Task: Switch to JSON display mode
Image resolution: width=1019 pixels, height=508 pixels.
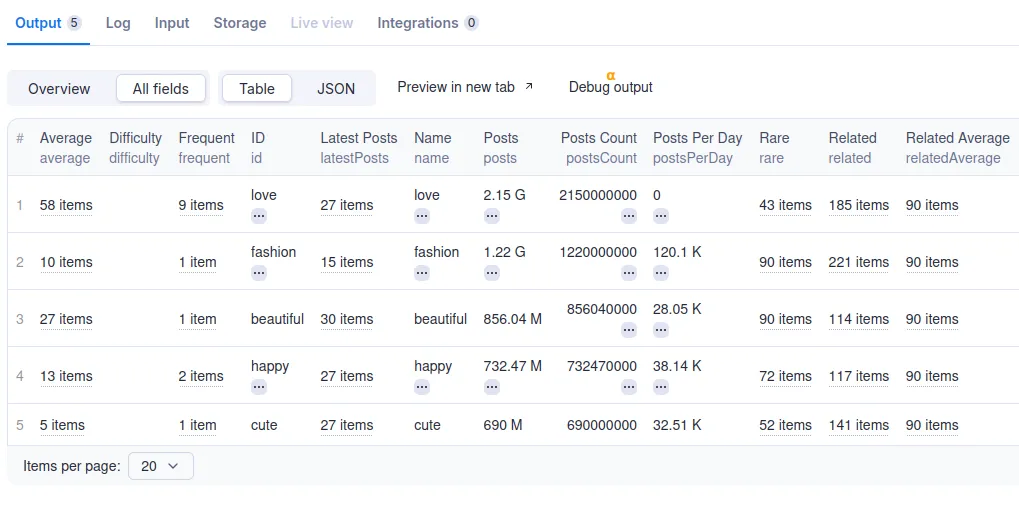Action: click(336, 89)
